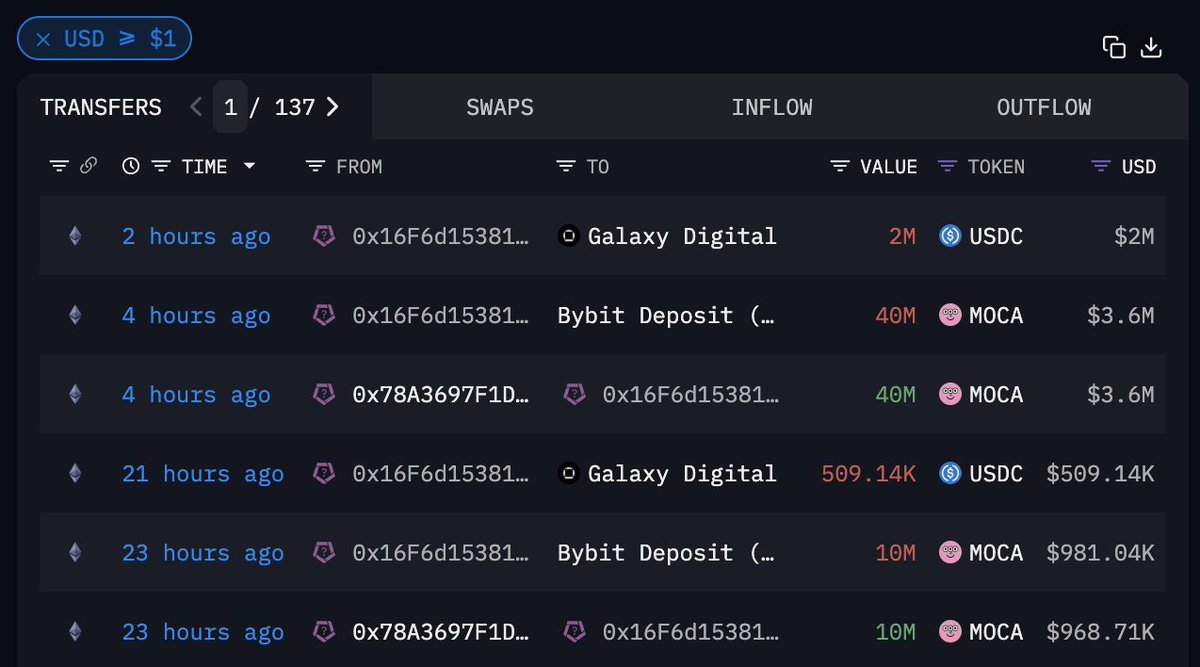The width and height of the screenshot is (1200, 667).
Task: Click the 21 hours ago timestamp link
Action: [203, 474]
